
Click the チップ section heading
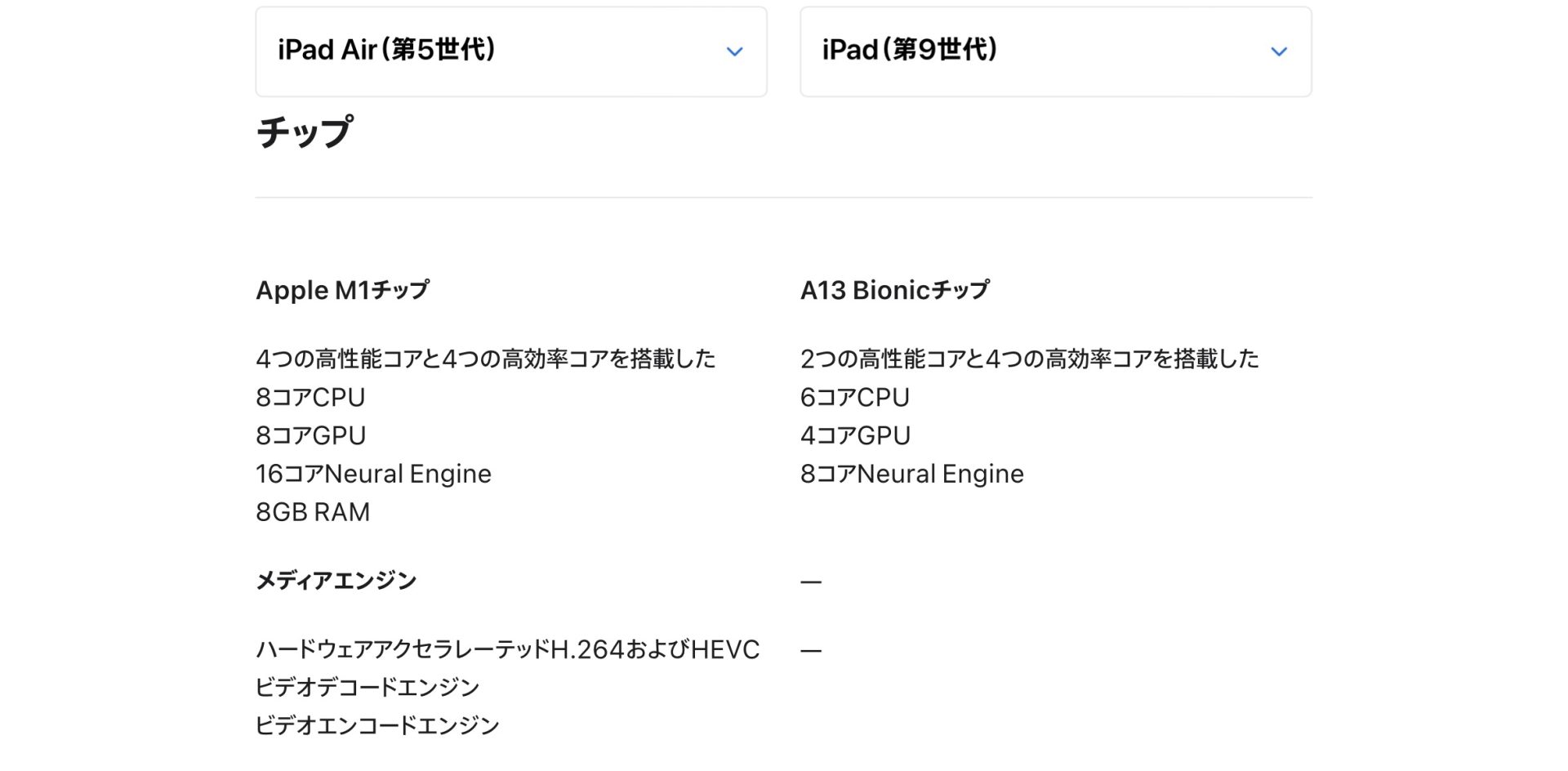pyautogui.click(x=305, y=132)
